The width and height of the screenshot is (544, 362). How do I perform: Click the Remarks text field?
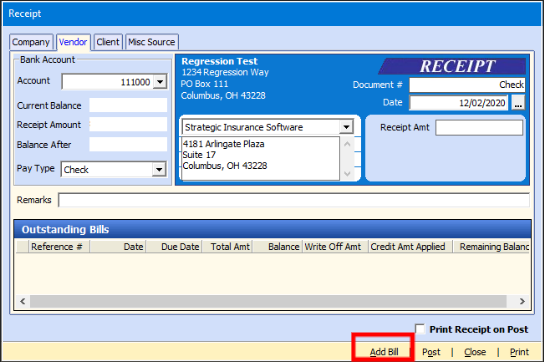point(294,200)
